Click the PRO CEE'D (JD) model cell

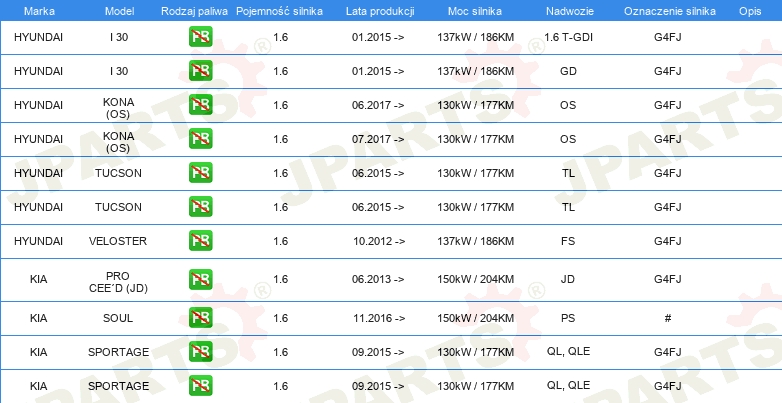click(x=118, y=282)
